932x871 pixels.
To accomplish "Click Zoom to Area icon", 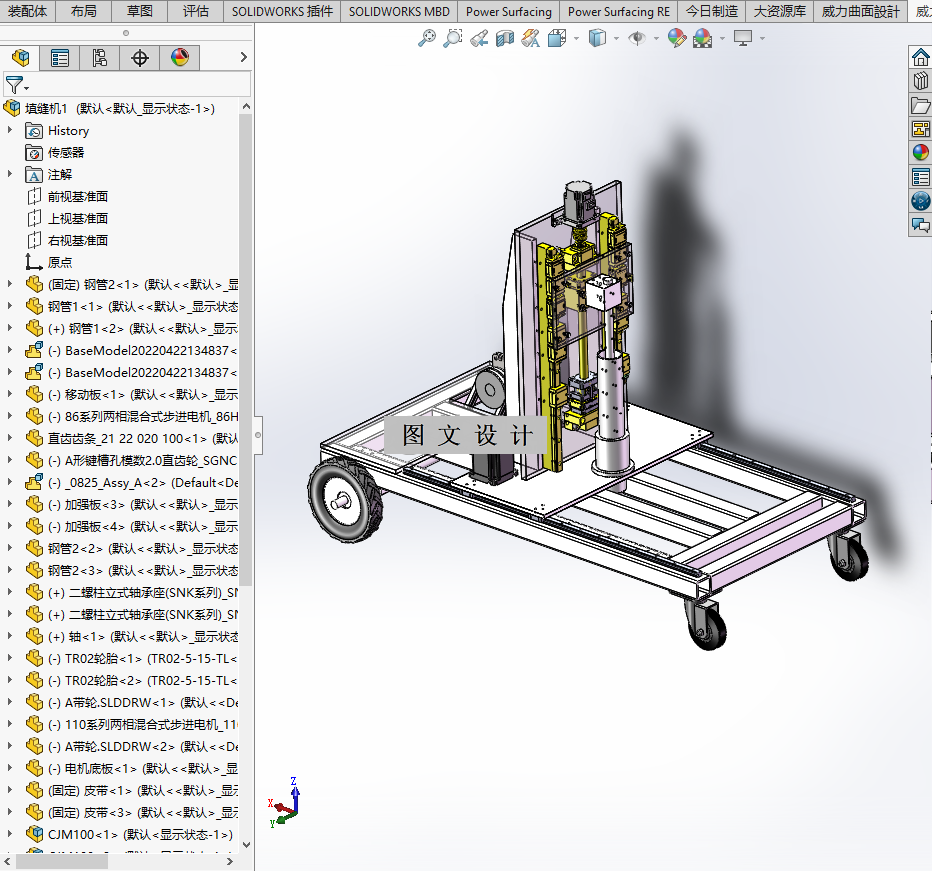I will coord(452,38).
